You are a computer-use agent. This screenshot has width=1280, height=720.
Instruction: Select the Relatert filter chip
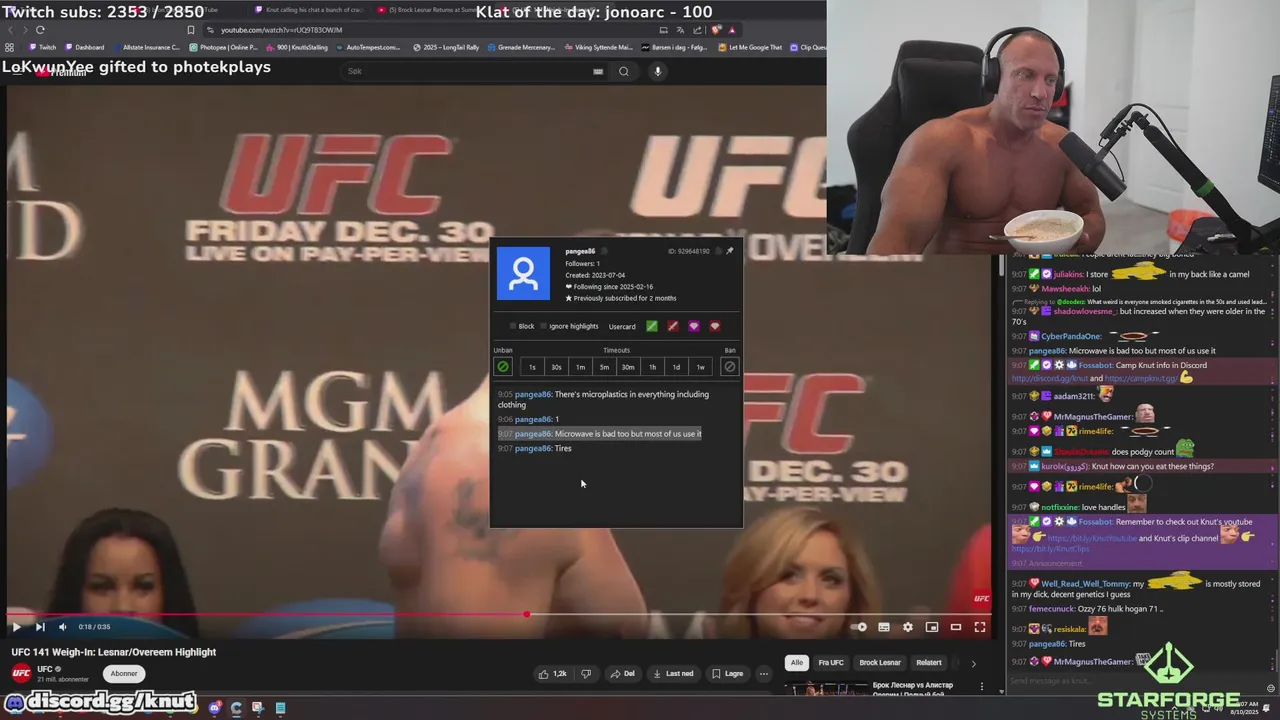coord(929,663)
